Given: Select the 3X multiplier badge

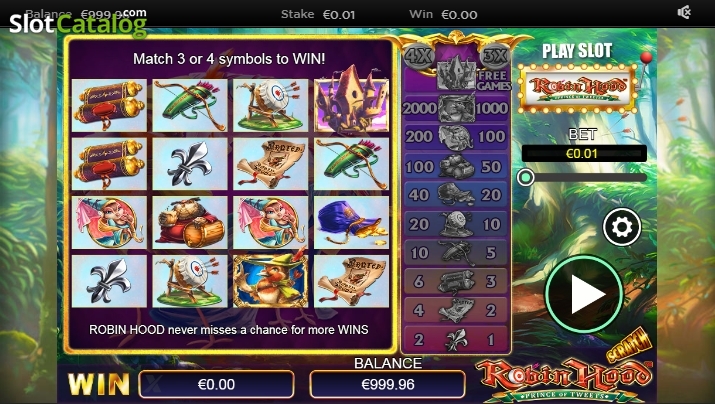Looking at the screenshot, I should click(x=495, y=56).
